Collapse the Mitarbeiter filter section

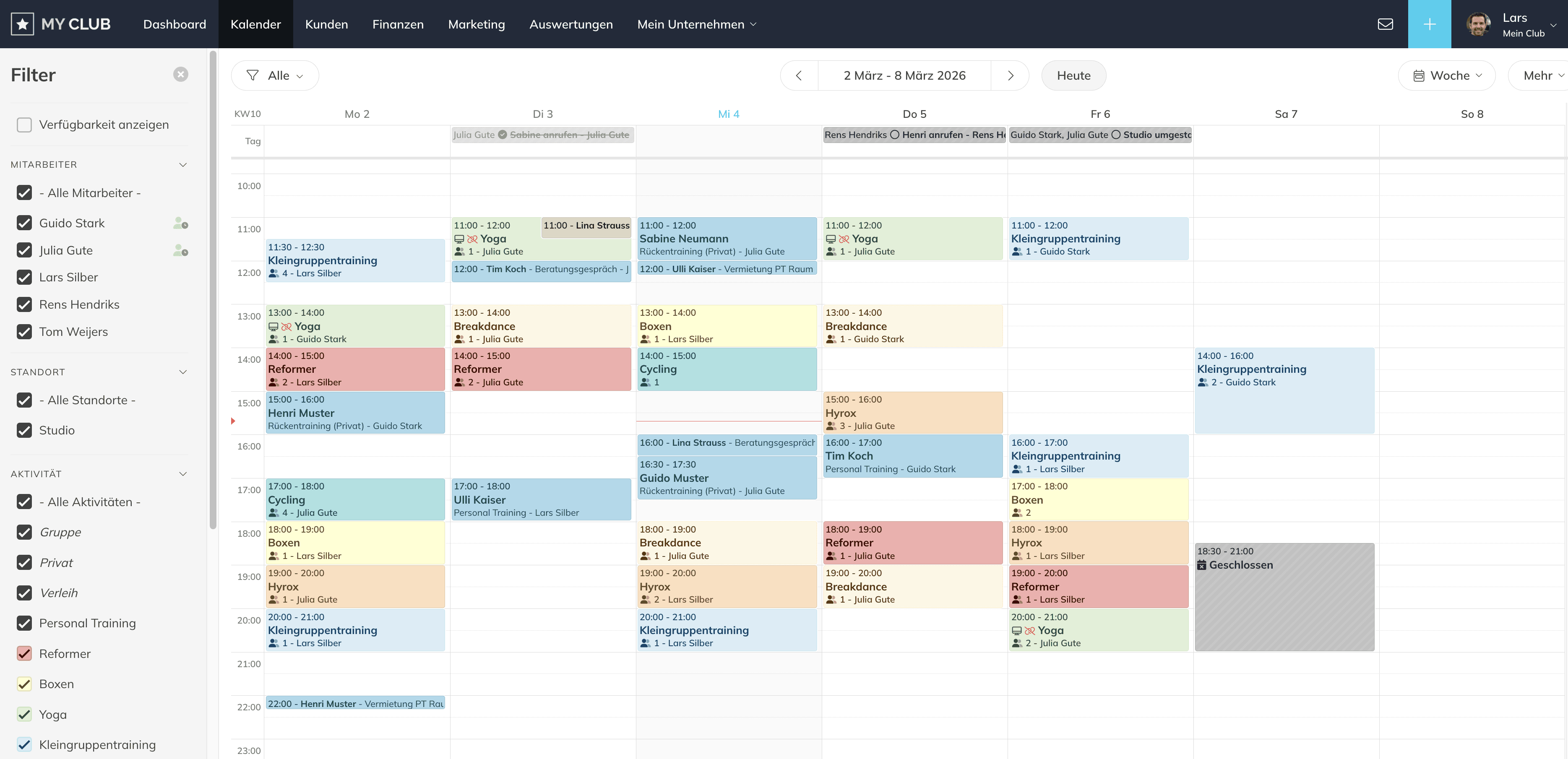pos(182,165)
